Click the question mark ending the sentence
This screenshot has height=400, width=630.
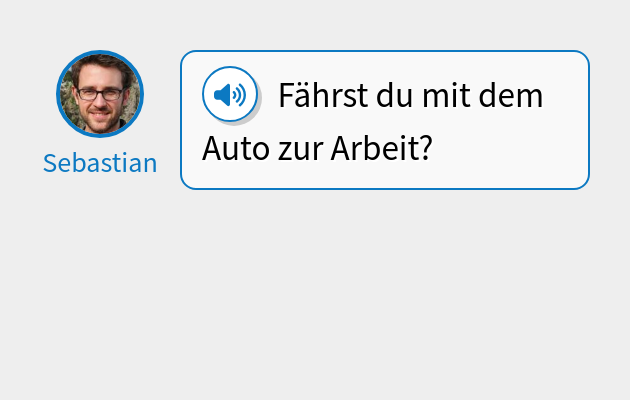point(426,149)
